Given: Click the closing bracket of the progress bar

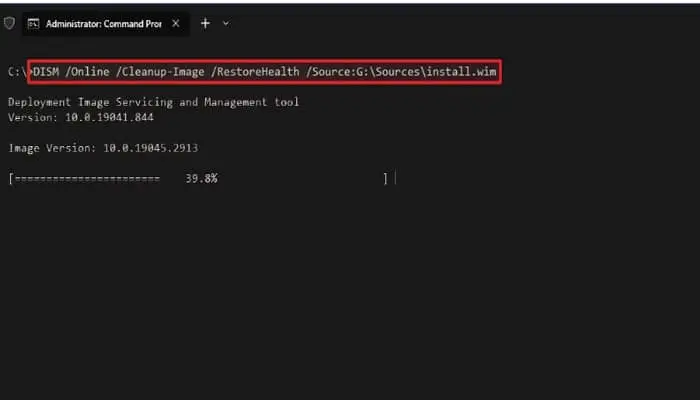Looking at the screenshot, I should point(385,178).
